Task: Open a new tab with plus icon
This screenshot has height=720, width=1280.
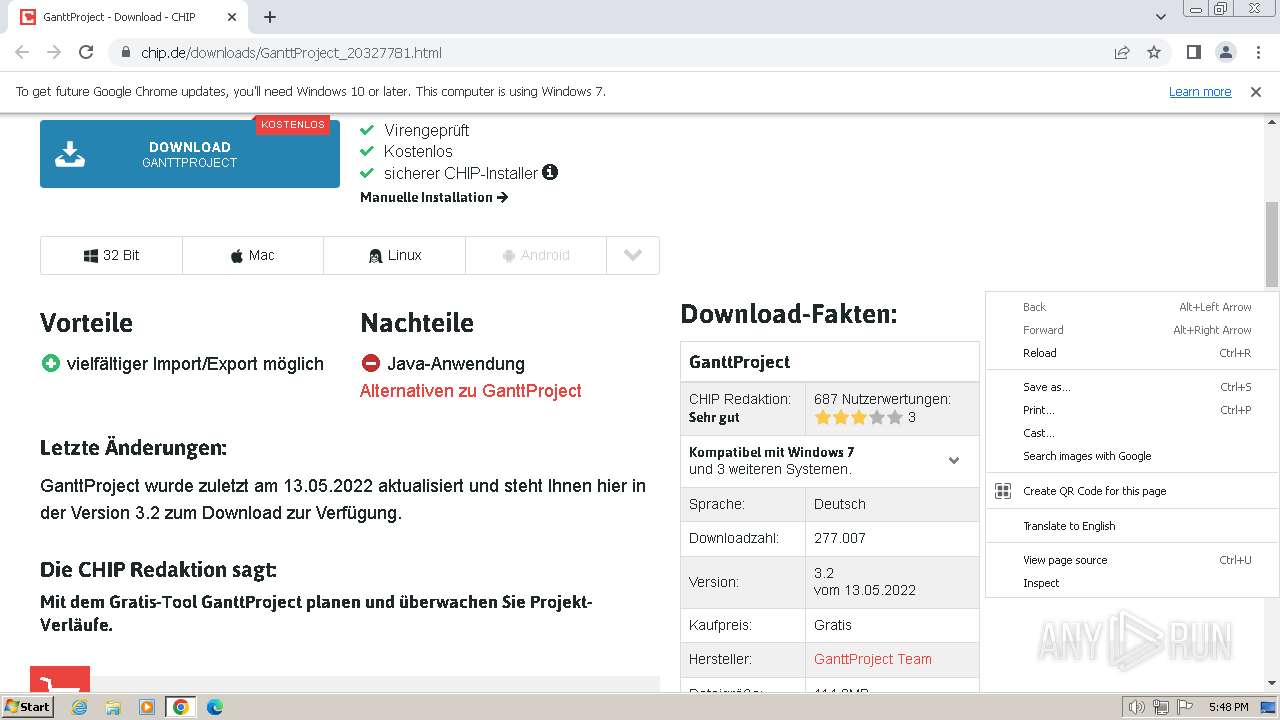Action: [270, 17]
